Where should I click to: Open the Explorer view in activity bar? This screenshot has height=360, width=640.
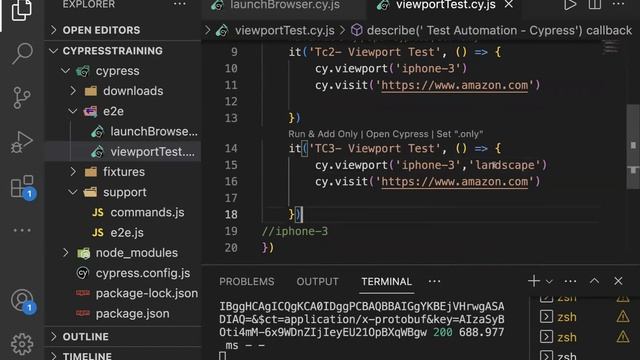tap(21, 10)
